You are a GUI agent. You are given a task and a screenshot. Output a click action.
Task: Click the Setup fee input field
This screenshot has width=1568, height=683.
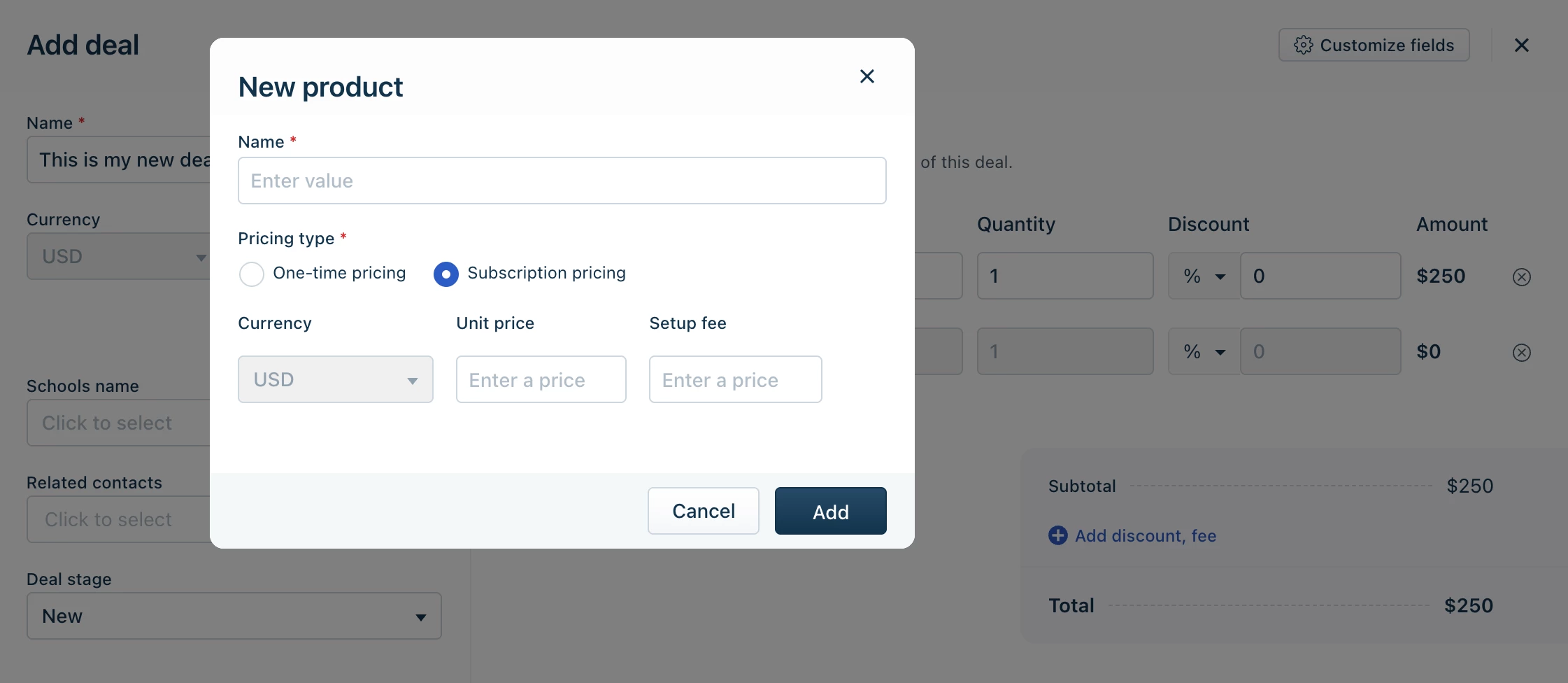click(735, 379)
